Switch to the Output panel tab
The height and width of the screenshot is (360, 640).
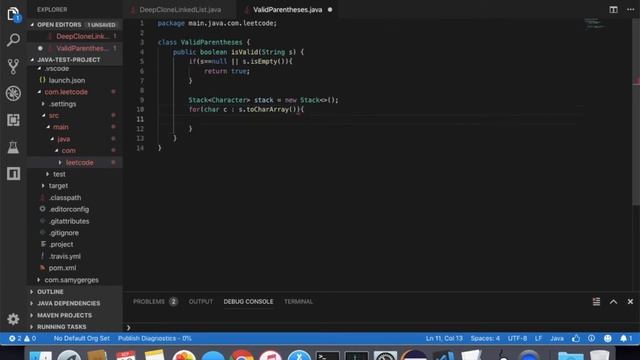tap(200, 302)
